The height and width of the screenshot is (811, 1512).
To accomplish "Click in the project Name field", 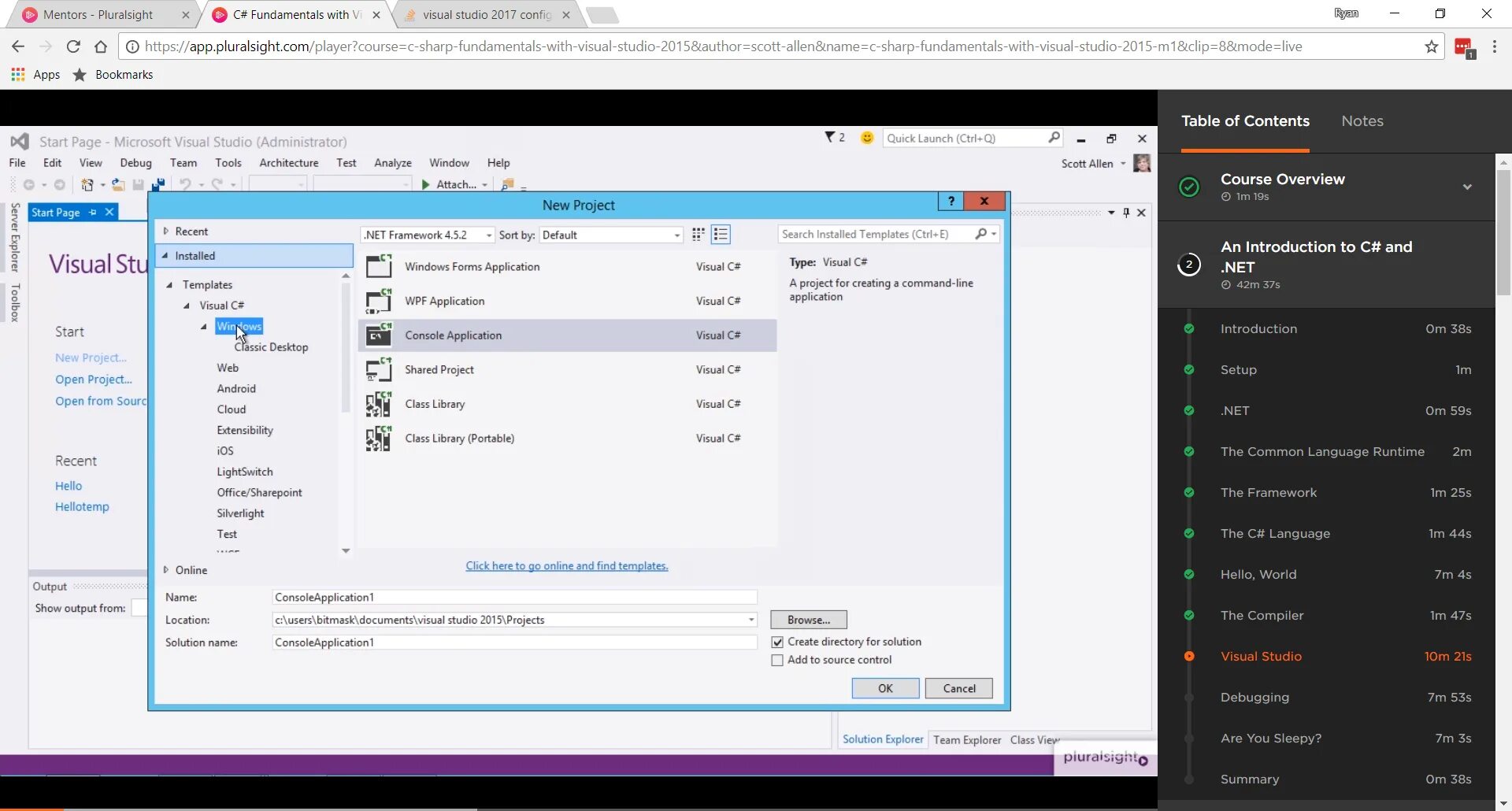I will click(514, 598).
